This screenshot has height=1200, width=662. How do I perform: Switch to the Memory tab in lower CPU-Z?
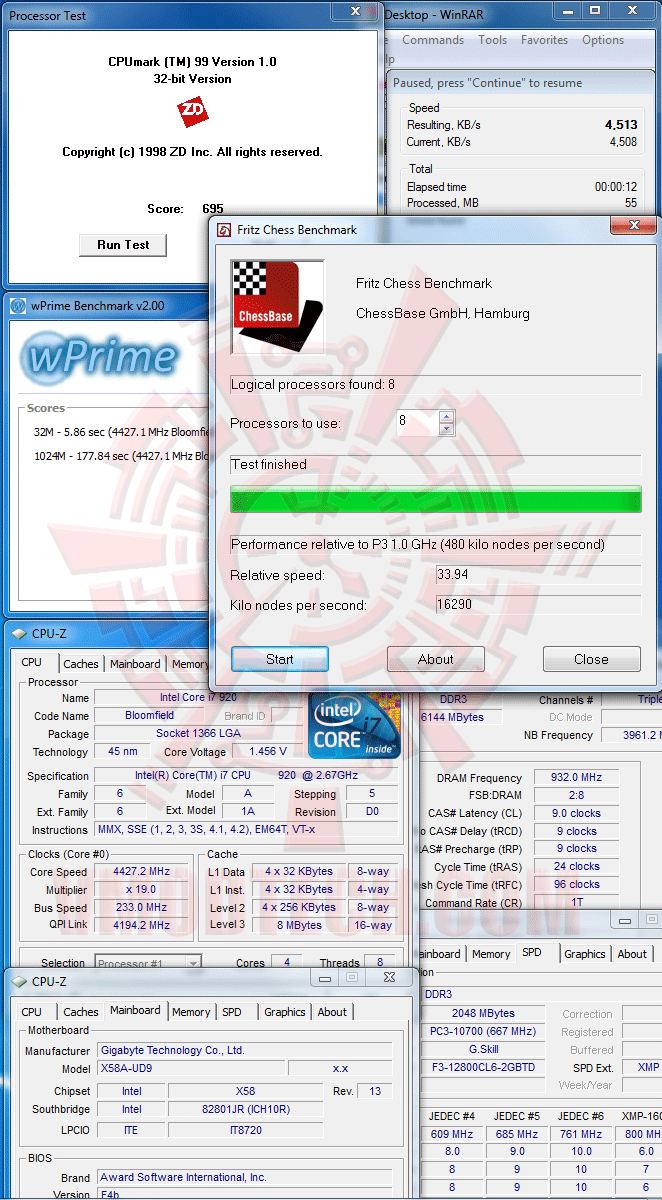tap(191, 1012)
